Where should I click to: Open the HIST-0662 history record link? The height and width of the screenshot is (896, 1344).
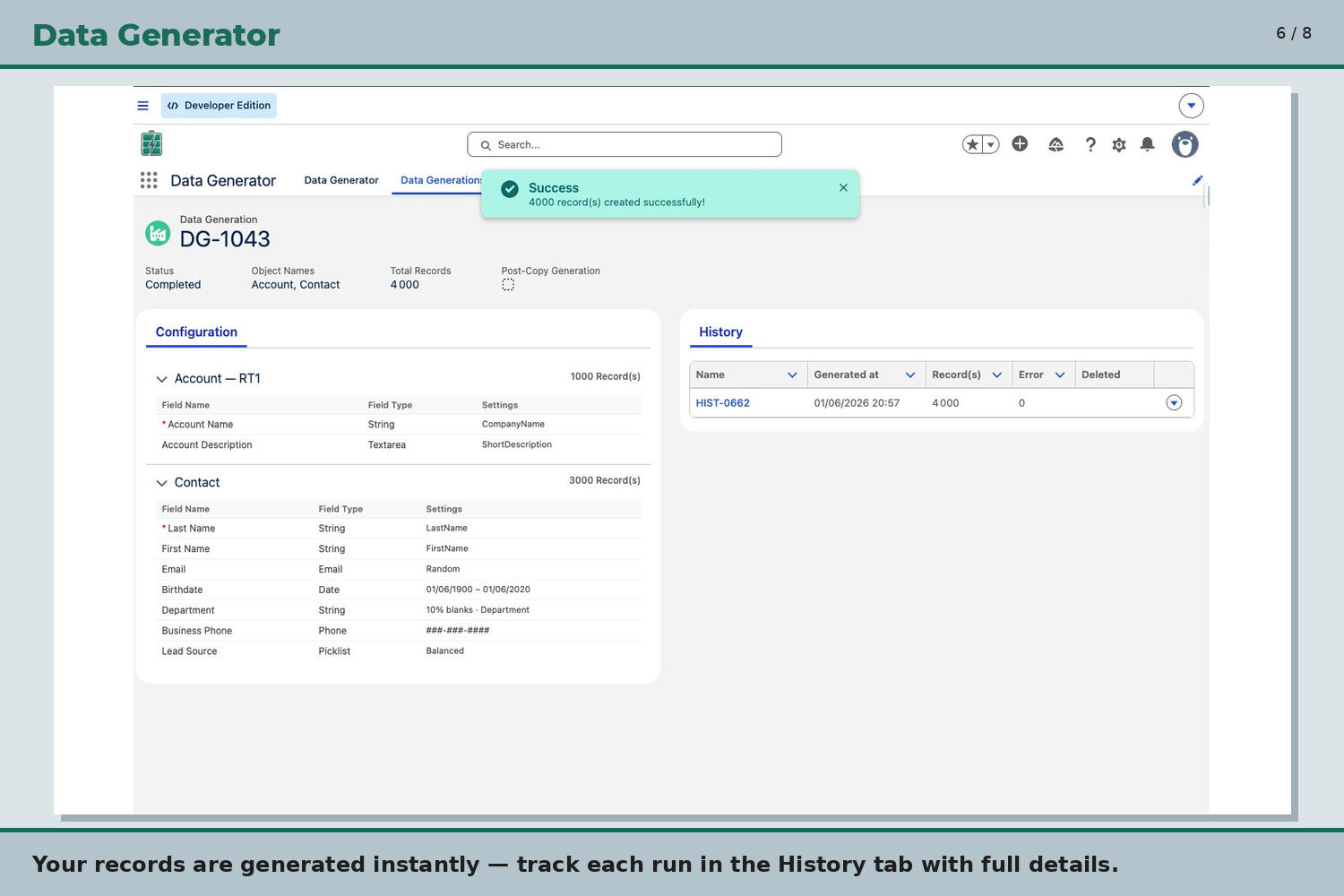point(722,403)
